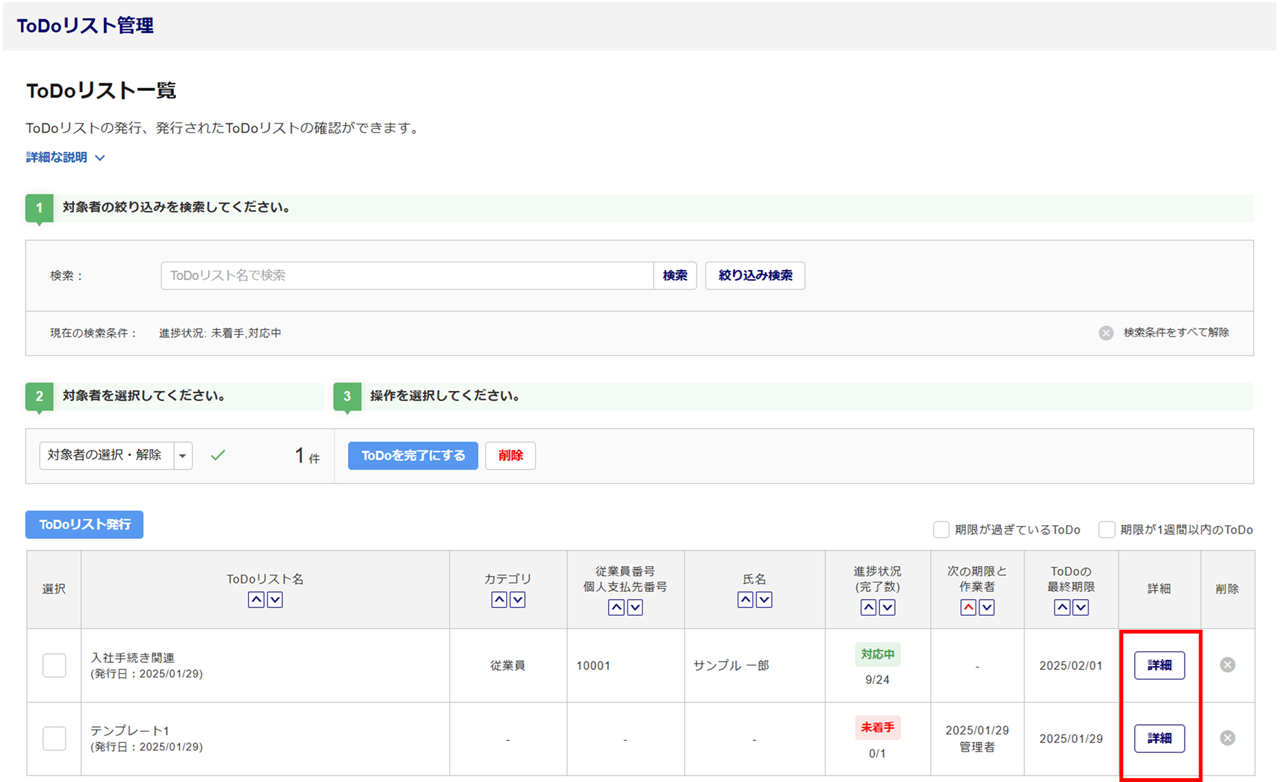Enable 期限が過ぎているToDo filter
The height and width of the screenshot is (782, 1280).
pos(941,530)
